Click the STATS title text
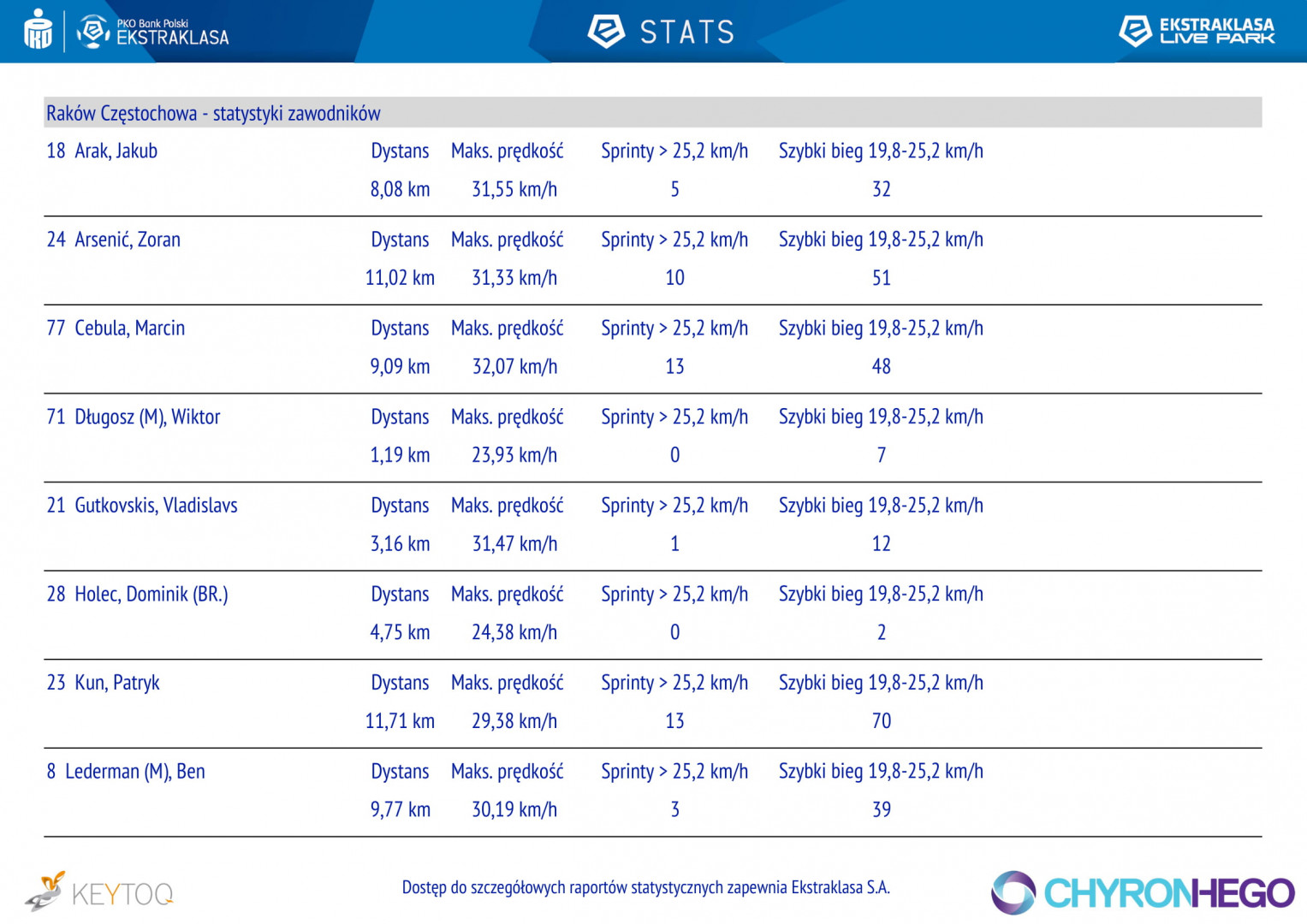Screen dimensions: 1307x924 687,33
